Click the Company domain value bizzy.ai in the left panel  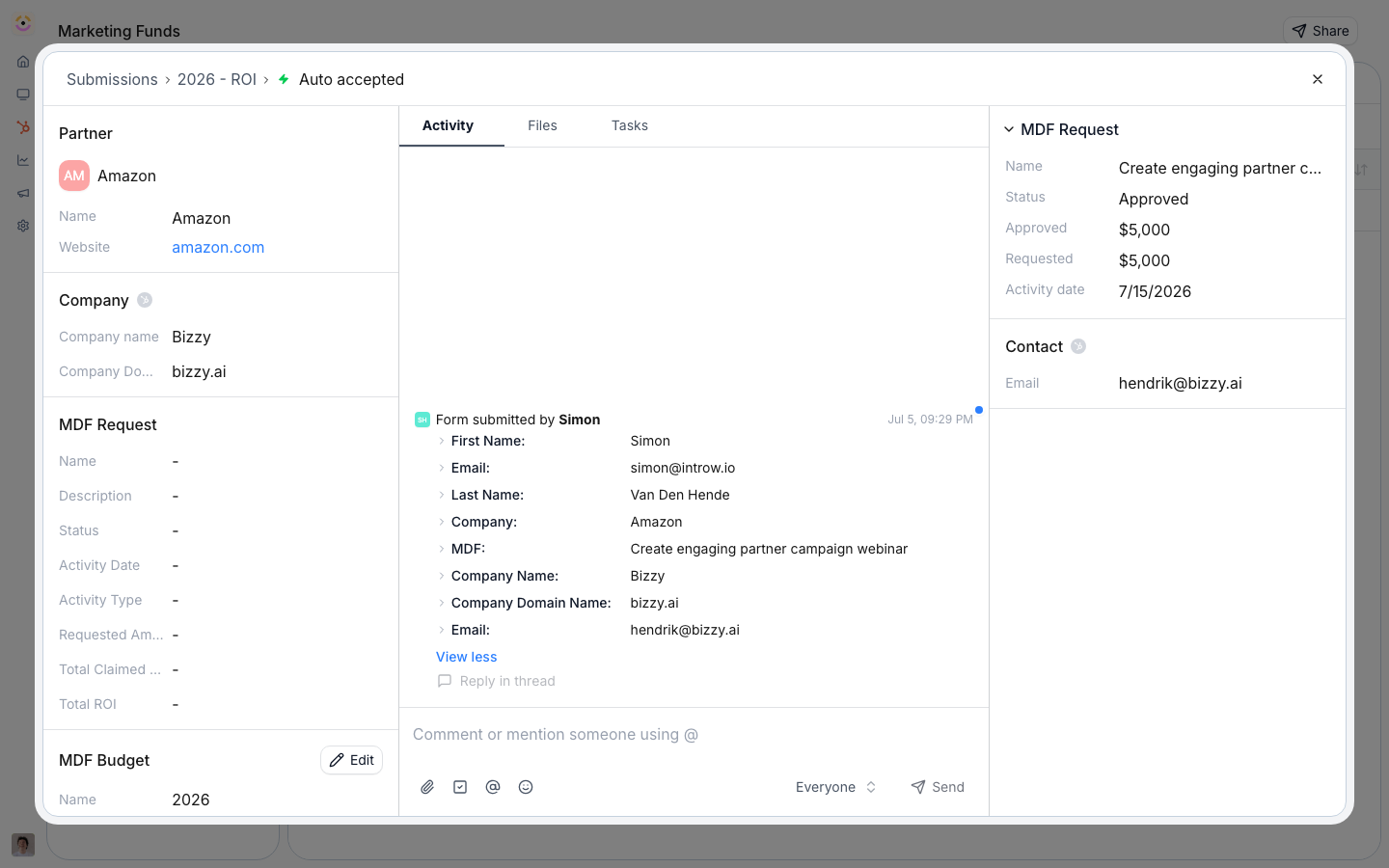point(199,371)
